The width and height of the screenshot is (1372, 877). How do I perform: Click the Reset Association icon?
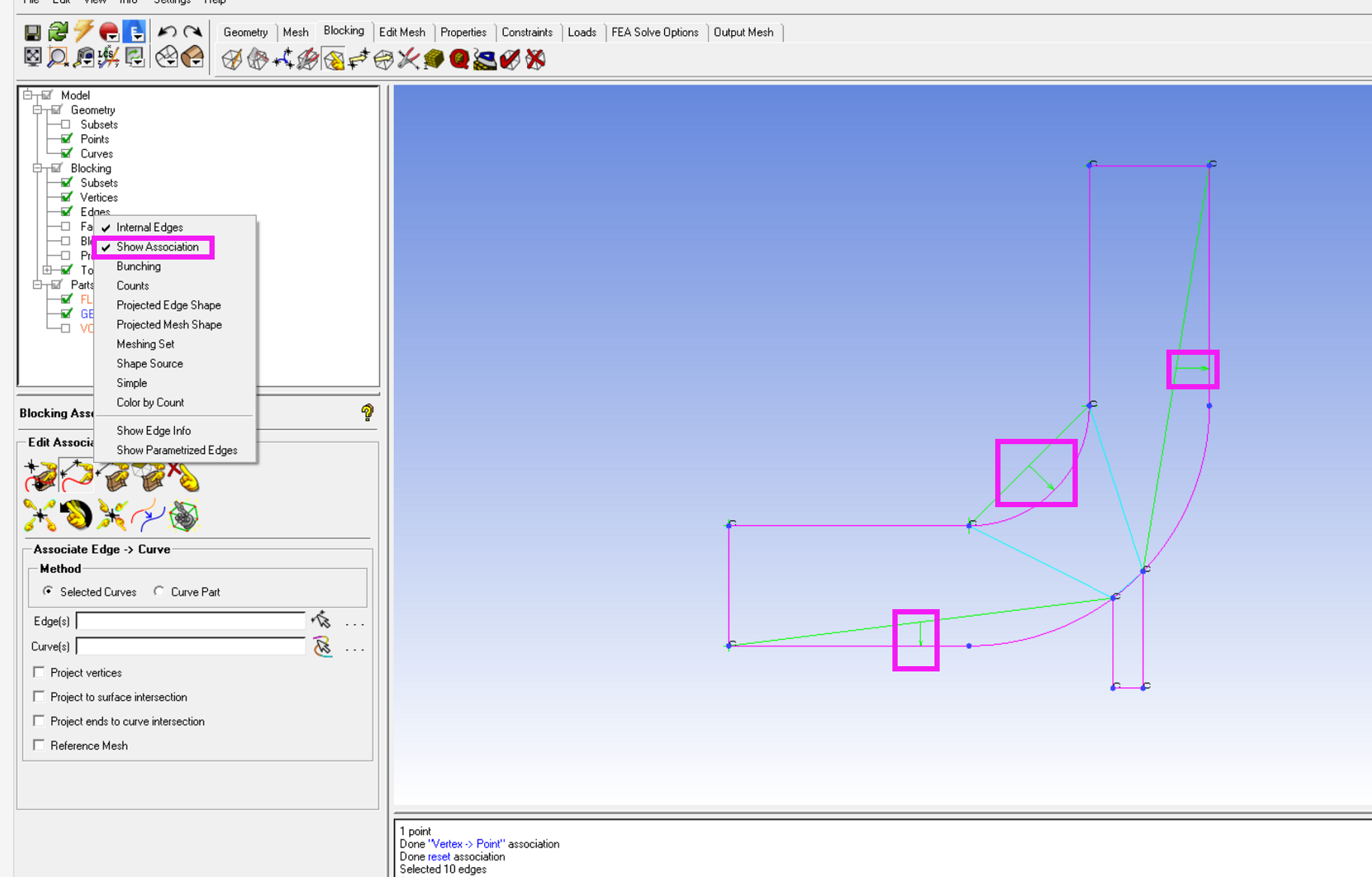[76, 515]
